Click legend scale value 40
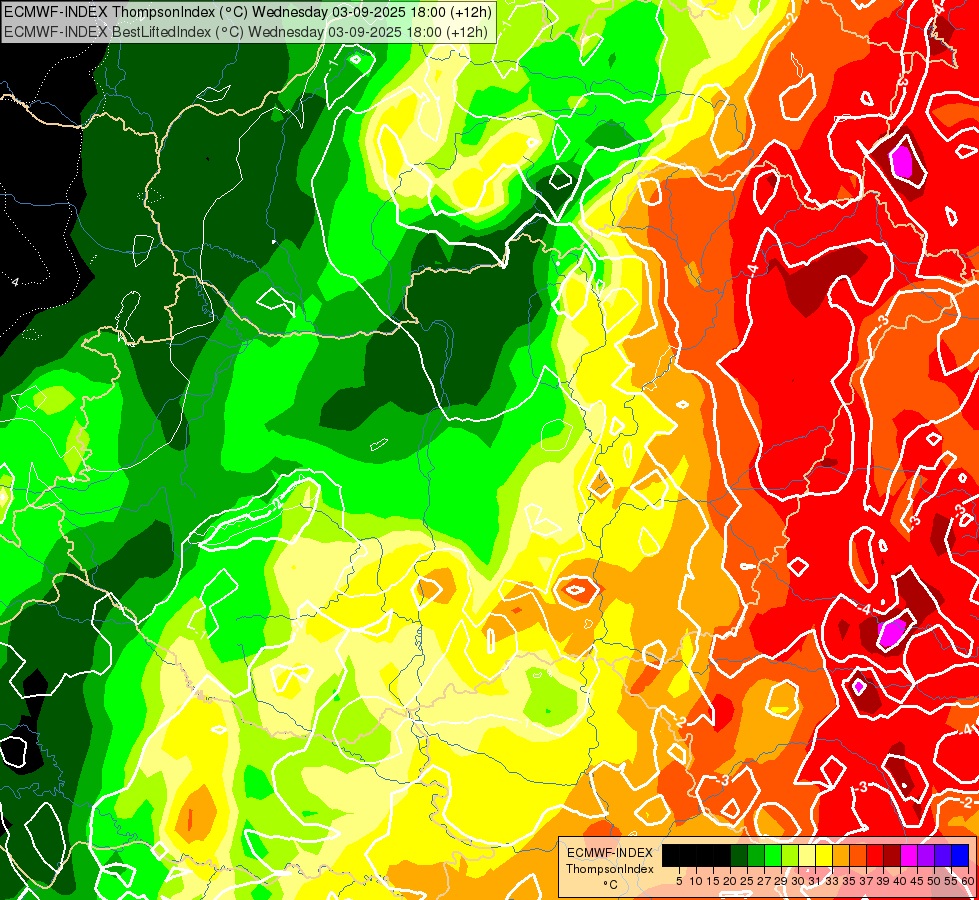 [x=900, y=881]
